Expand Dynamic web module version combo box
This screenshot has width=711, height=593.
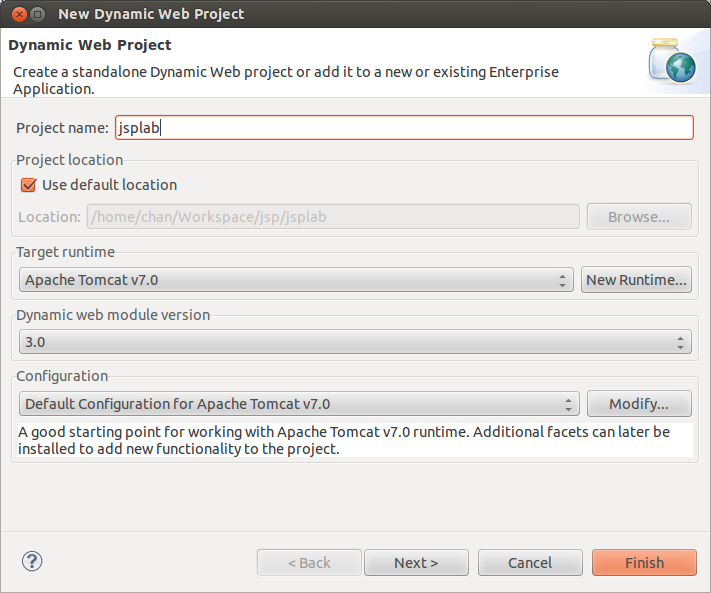(355, 342)
